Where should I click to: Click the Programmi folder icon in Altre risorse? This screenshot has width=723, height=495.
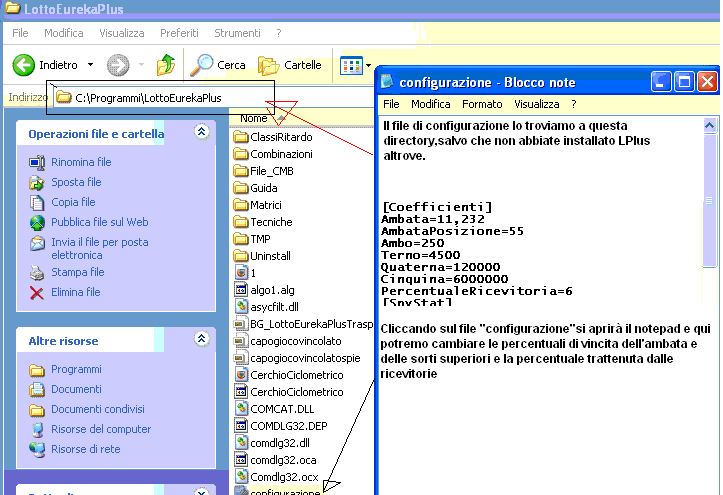point(37,370)
